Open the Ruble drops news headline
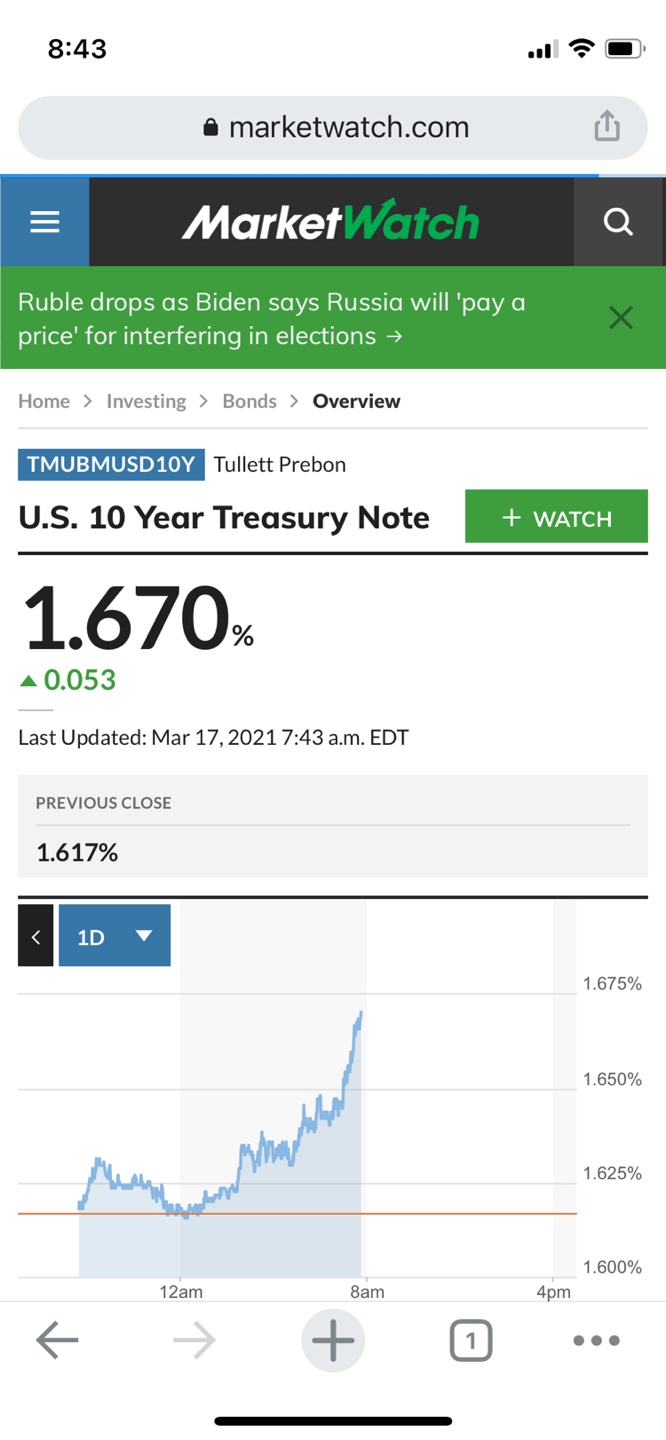The width and height of the screenshot is (666, 1440). coord(272,318)
